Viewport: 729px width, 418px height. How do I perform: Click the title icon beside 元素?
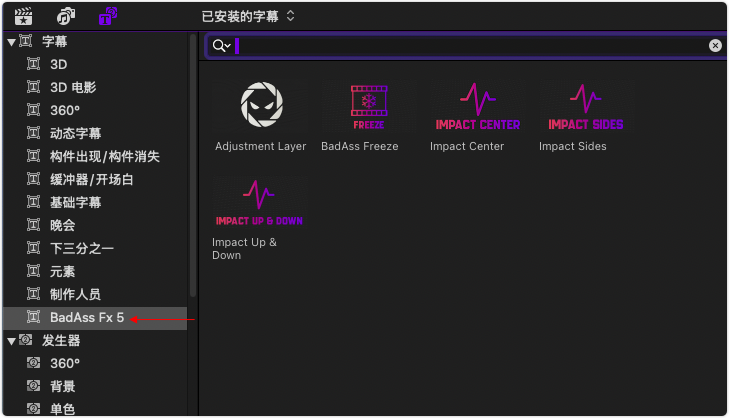[33, 271]
